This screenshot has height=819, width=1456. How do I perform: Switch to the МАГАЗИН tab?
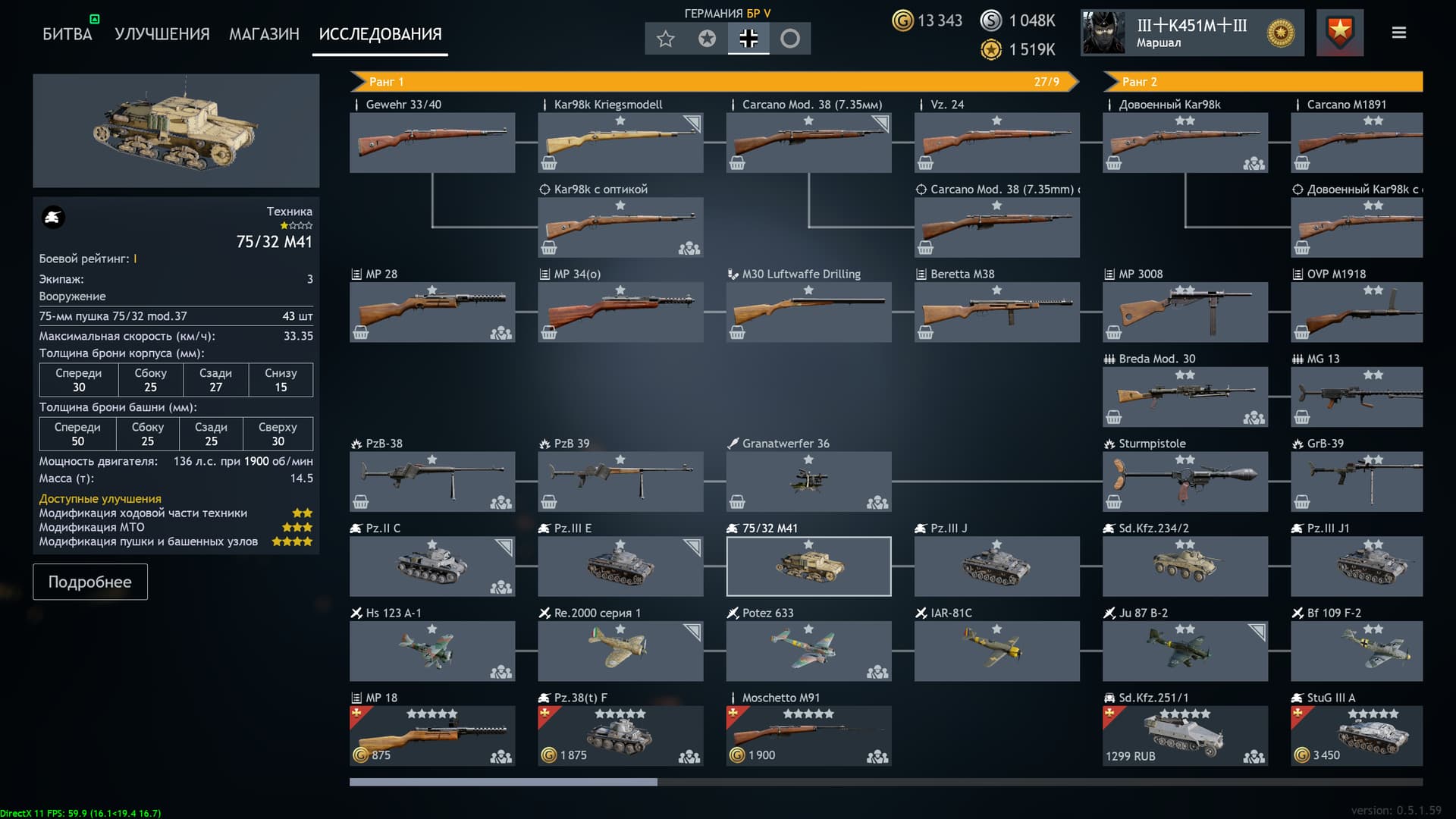264,34
